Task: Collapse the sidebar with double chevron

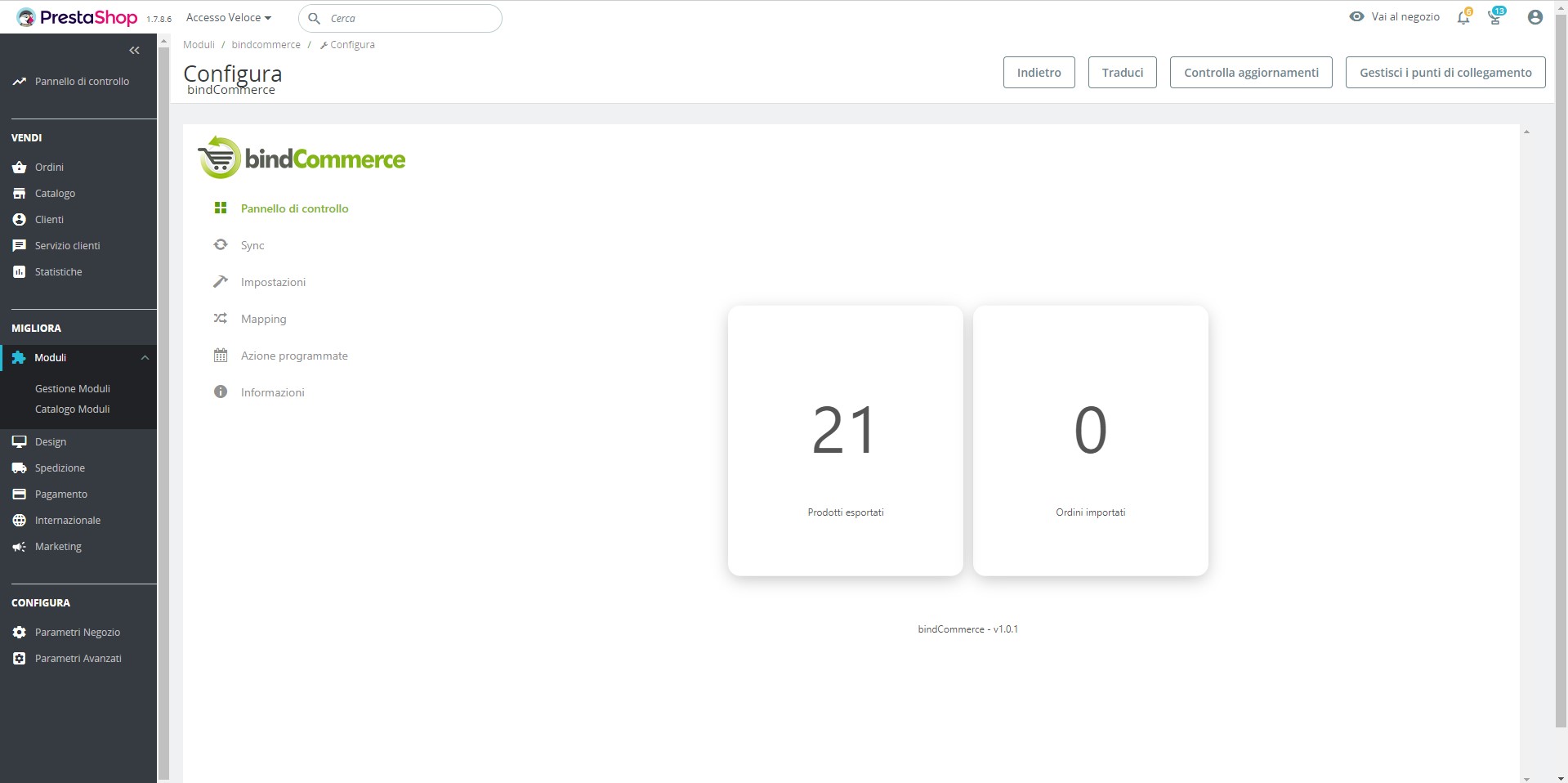Action: pyautogui.click(x=134, y=51)
